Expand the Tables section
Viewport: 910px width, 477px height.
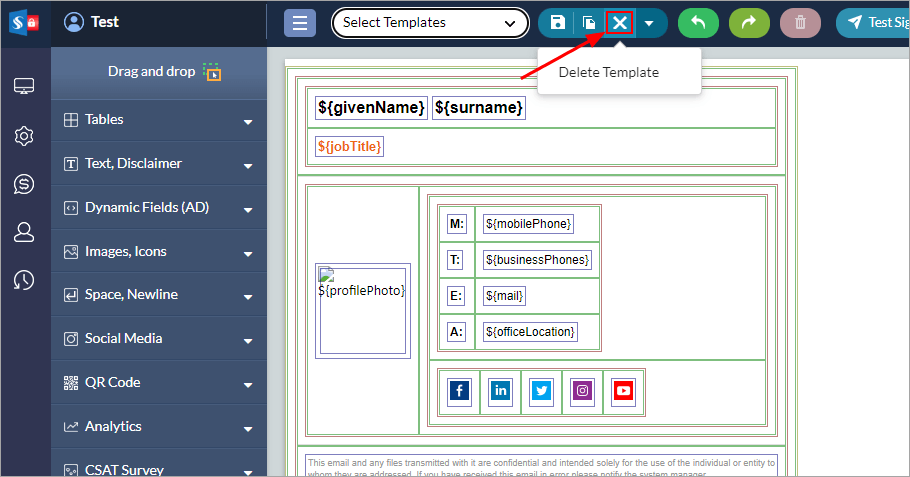pos(159,120)
